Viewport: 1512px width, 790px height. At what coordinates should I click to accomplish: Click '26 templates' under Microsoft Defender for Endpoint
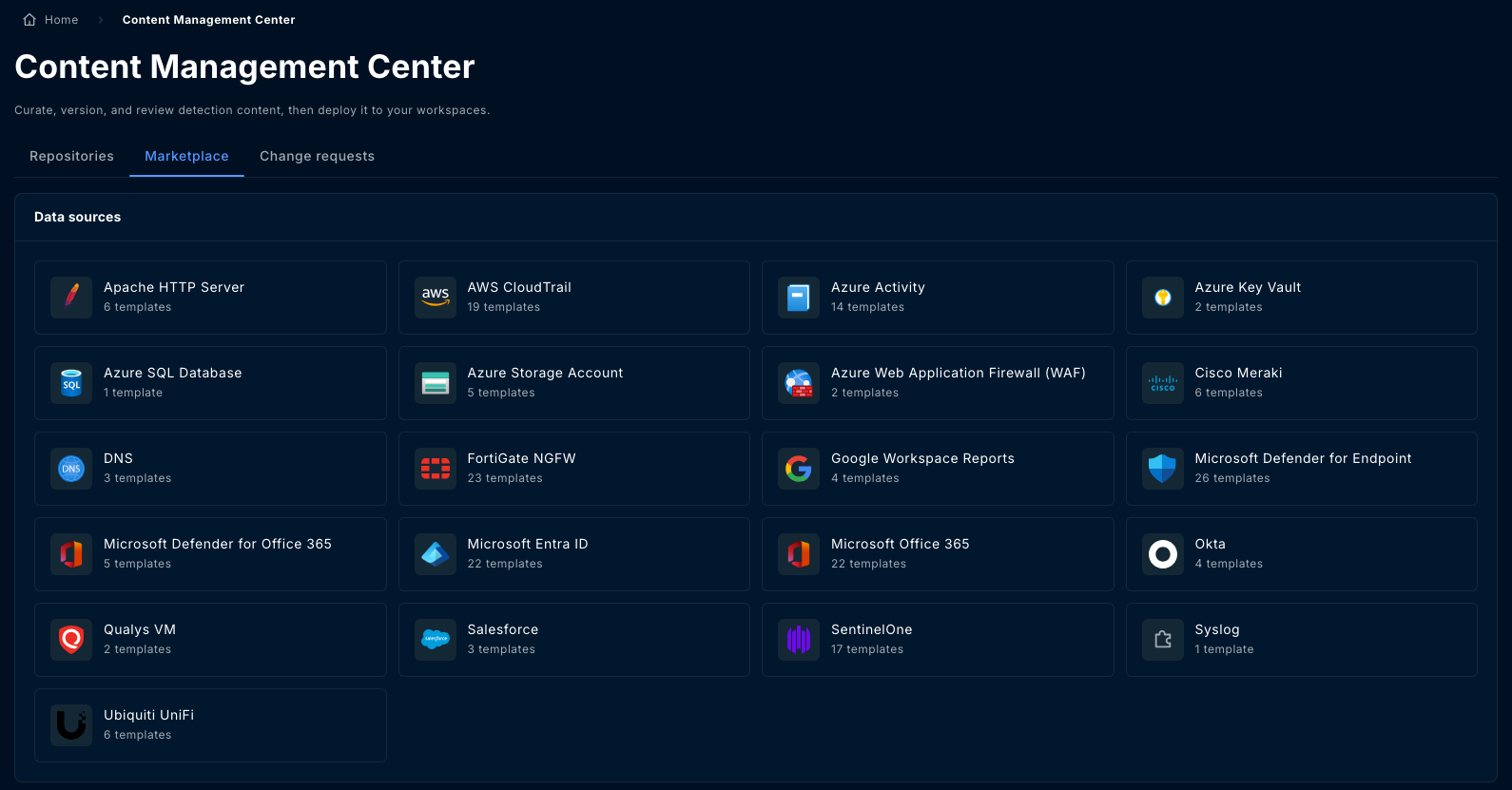(x=1232, y=478)
